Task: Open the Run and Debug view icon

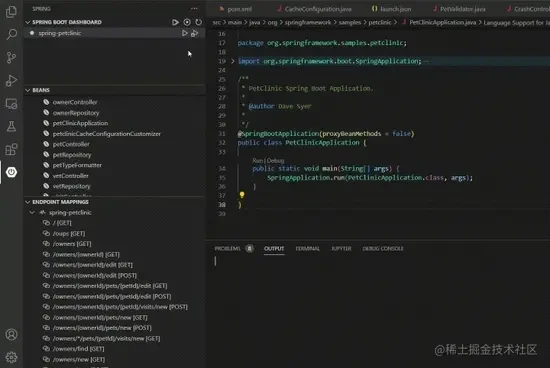Action: click(x=11, y=81)
